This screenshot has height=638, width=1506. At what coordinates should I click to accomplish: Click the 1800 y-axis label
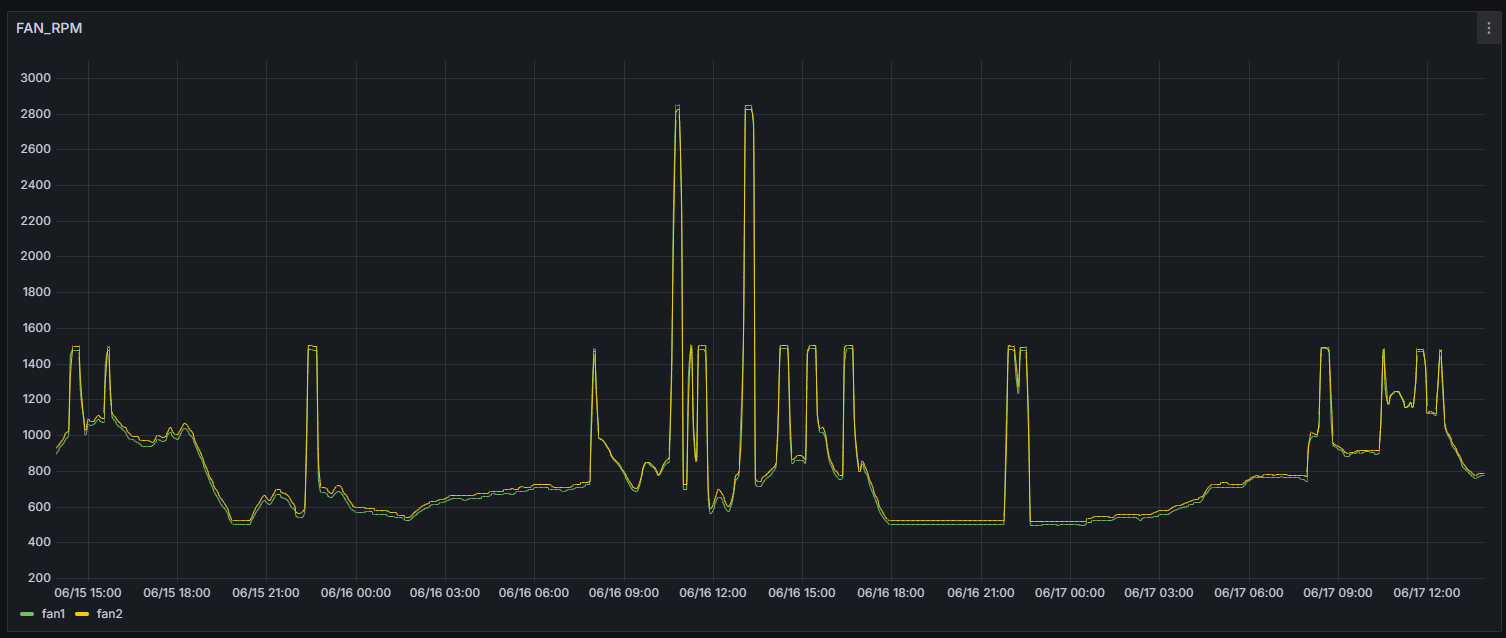(x=36, y=292)
